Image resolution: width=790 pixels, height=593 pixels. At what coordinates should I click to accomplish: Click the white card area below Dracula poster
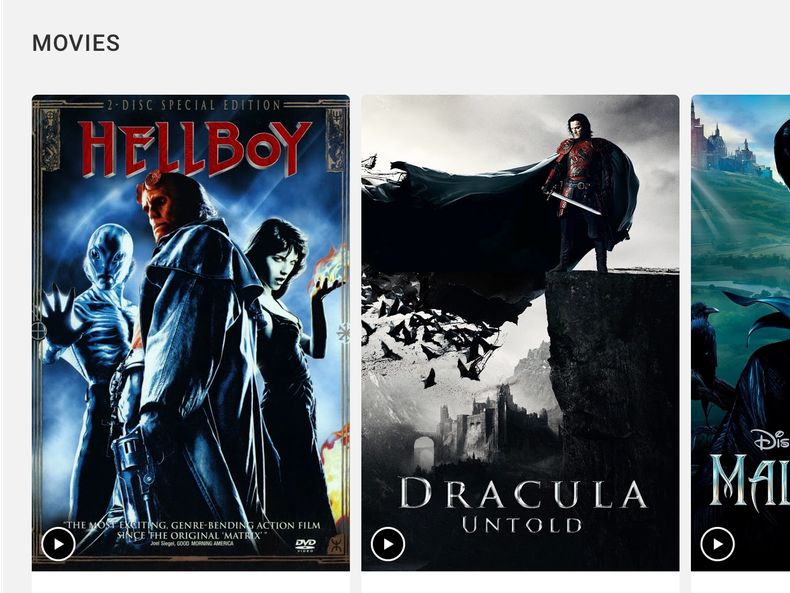pyautogui.click(x=520, y=582)
